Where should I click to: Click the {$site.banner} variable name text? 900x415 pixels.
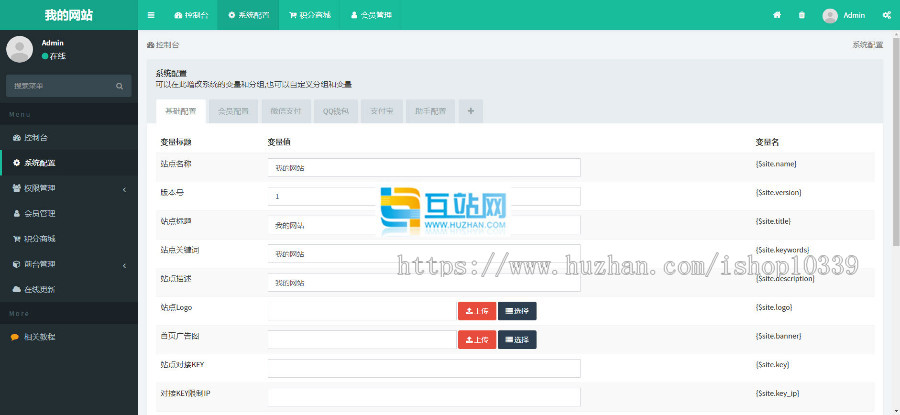tap(778, 336)
